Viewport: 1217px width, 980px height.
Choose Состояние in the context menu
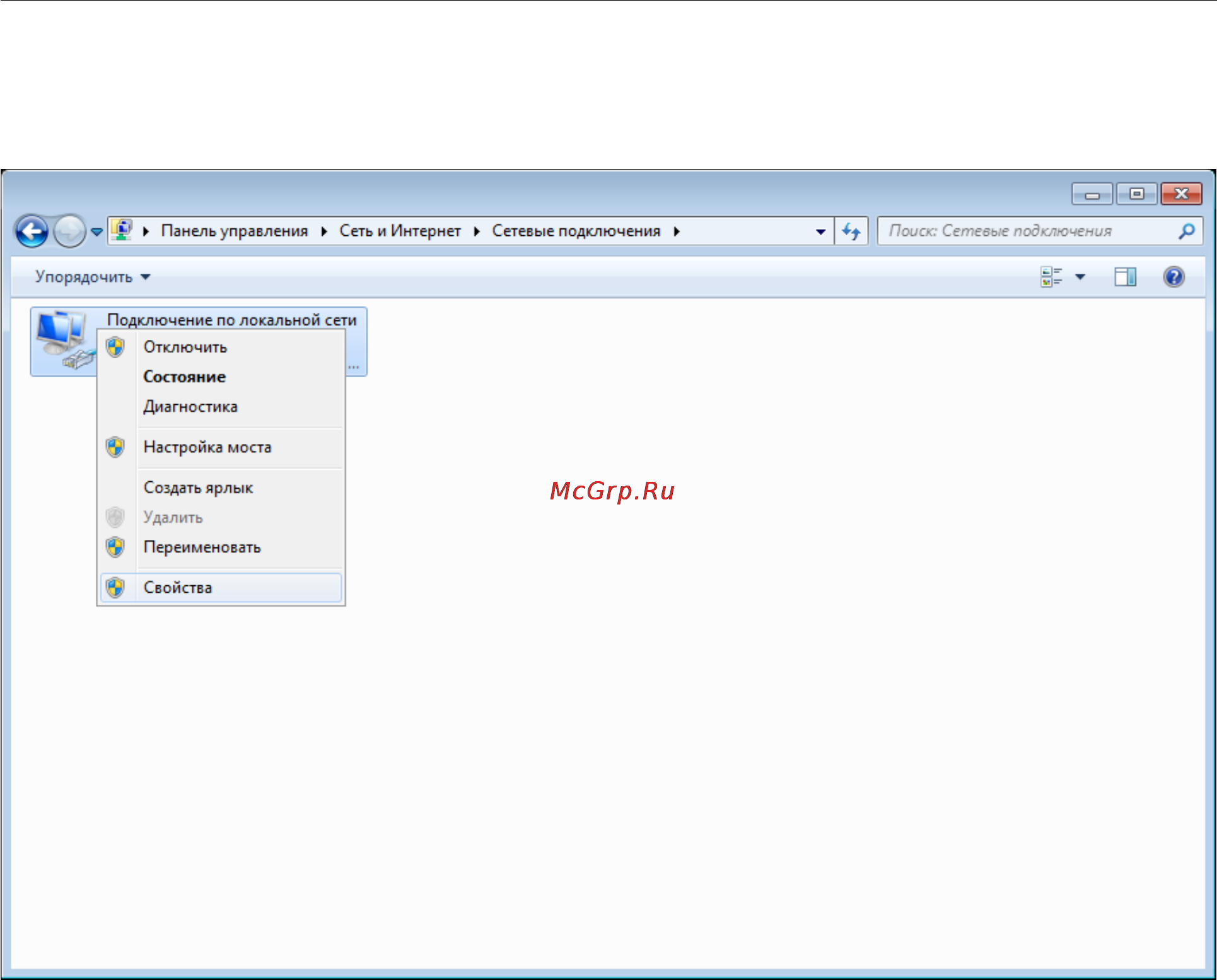click(x=221, y=376)
